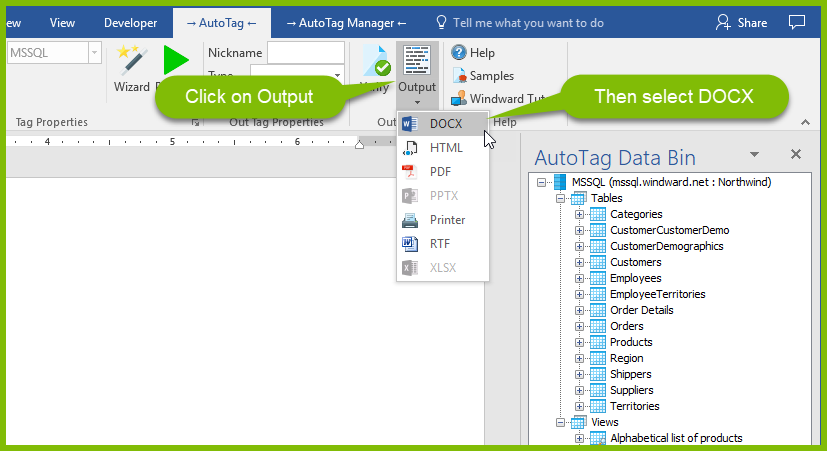Open the AutoTag Manager tab

[346, 23]
